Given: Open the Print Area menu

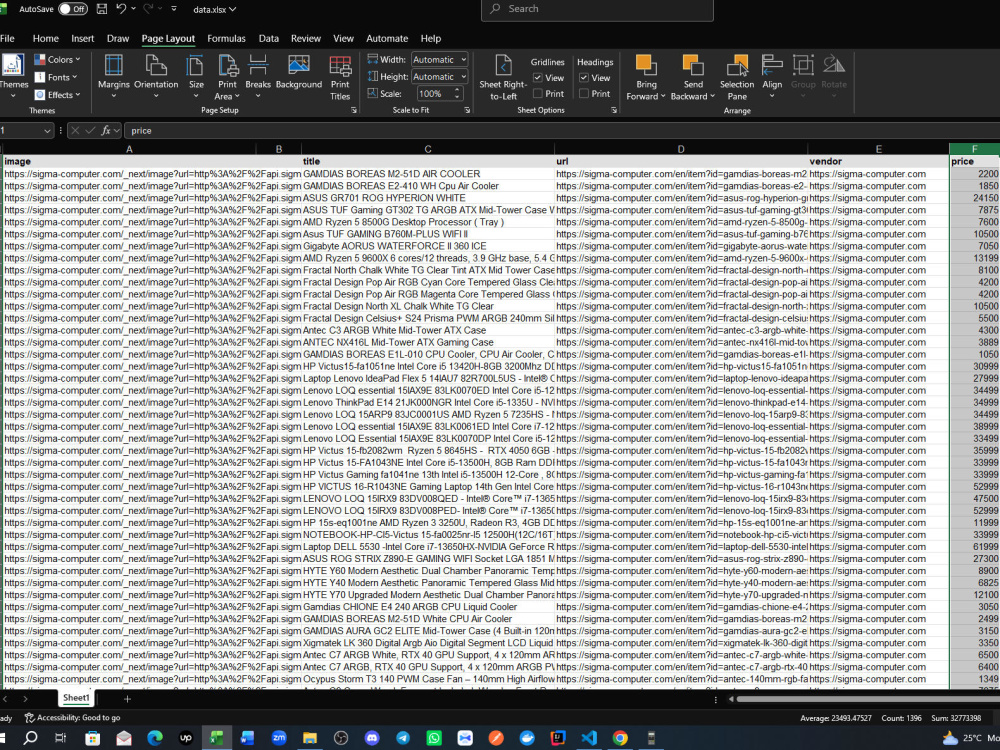Looking at the screenshot, I should click(x=227, y=77).
